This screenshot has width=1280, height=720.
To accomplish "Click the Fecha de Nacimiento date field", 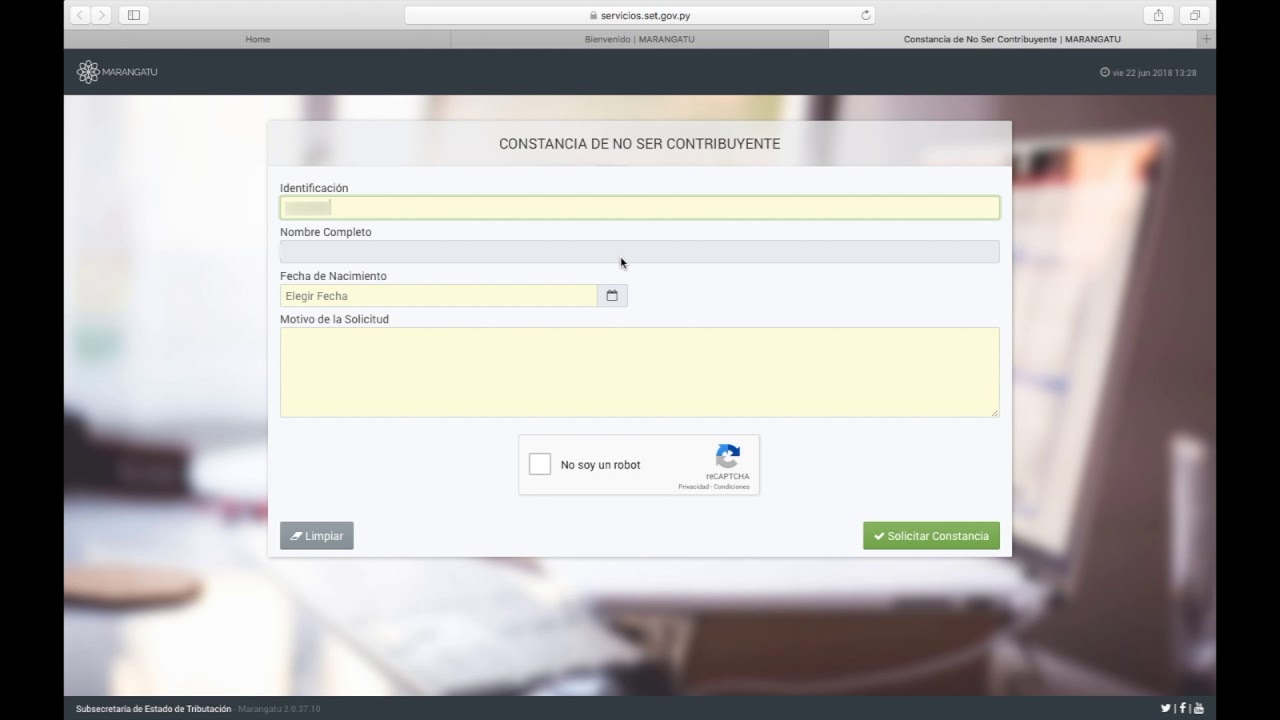I will point(438,296).
